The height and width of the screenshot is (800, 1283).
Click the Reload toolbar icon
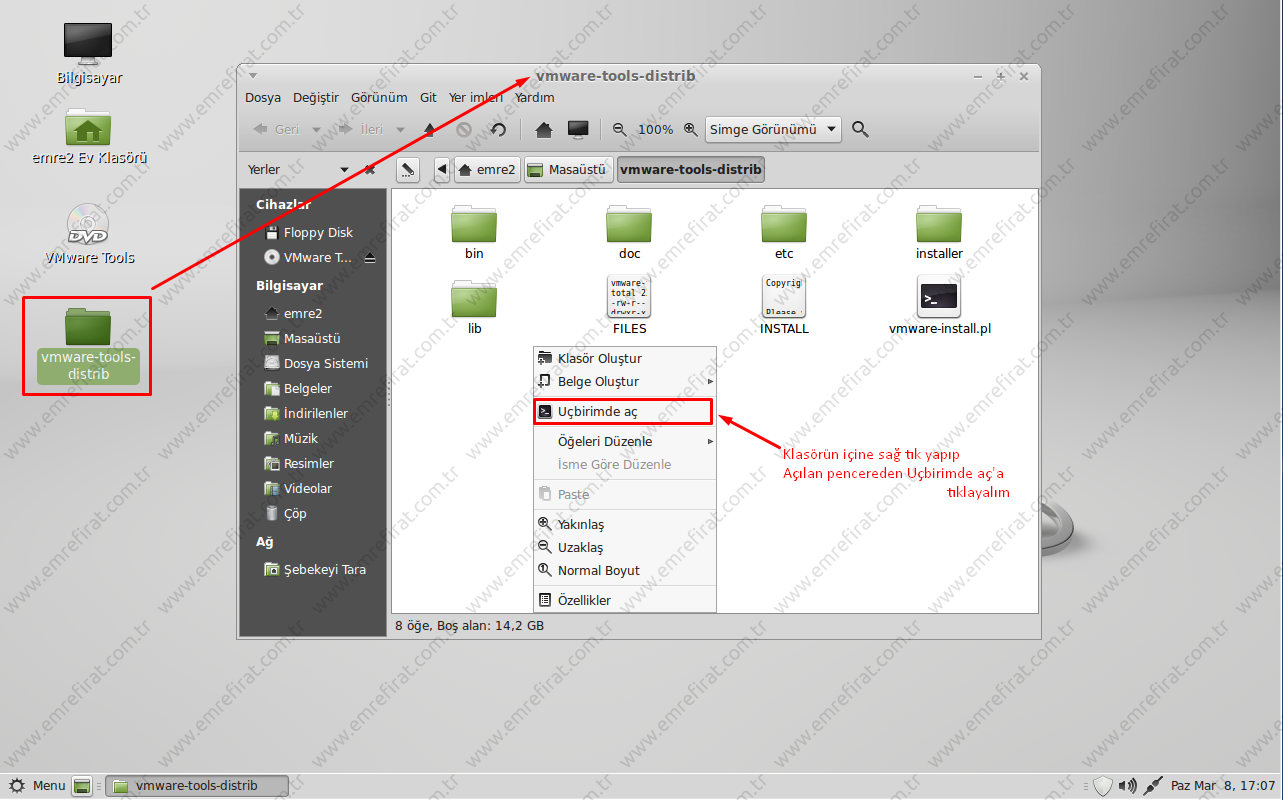498,130
